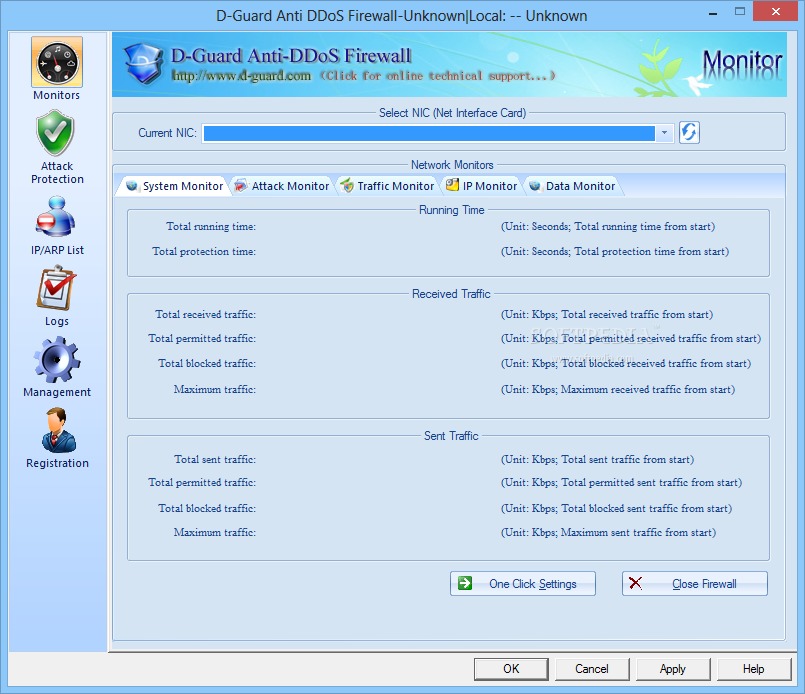Click '(Unit: Kbps; Total blocked received traffic from start)'

click(626, 363)
